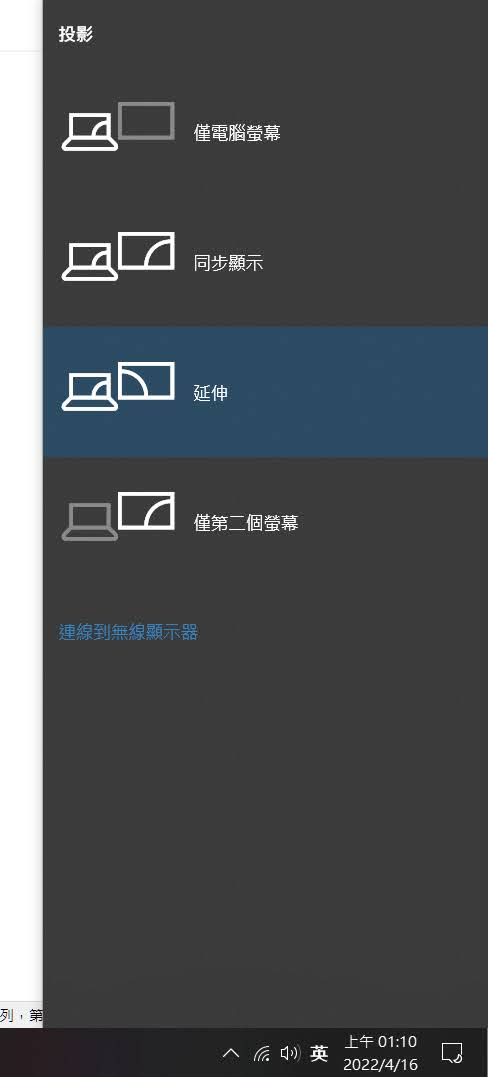
Task: Click the Duplicate (同步顯示) display icon
Action: (x=118, y=257)
